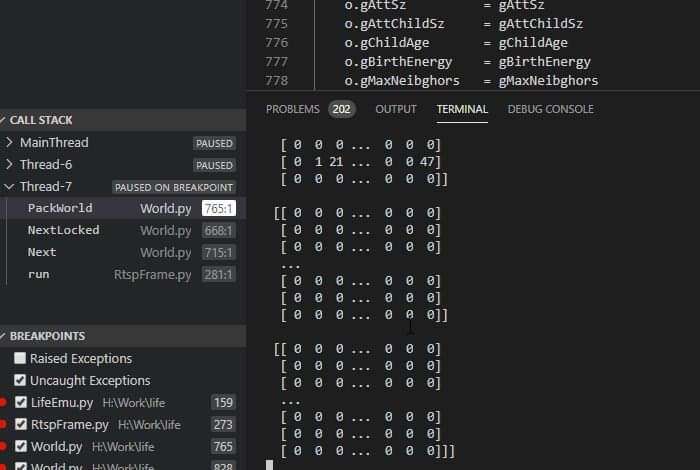The width and height of the screenshot is (700, 470).
Task: Click the red breakpoint dot beside LifeEmu.py
Action: click(4, 403)
